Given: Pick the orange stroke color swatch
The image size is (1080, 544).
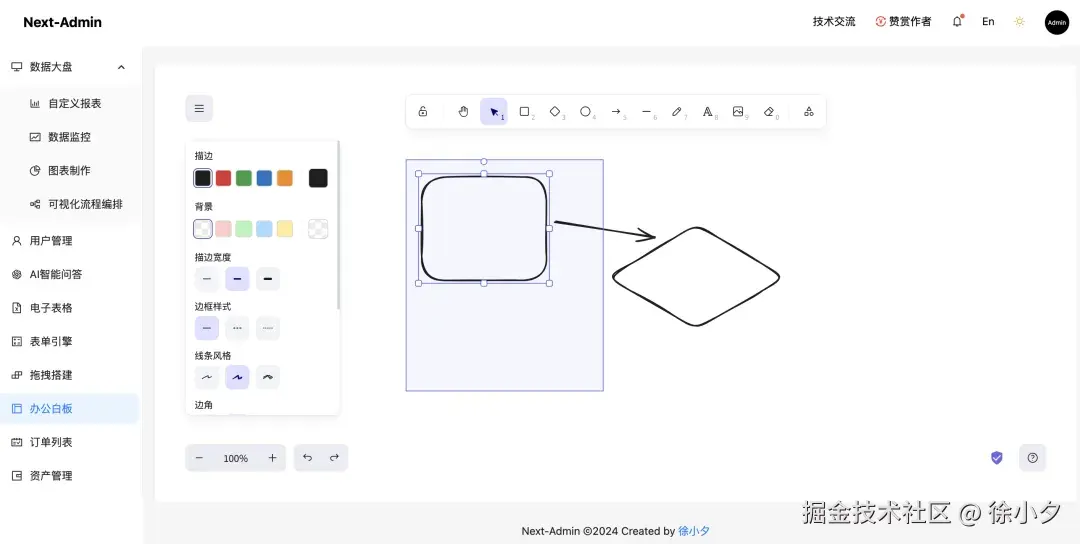Looking at the screenshot, I should (285, 178).
